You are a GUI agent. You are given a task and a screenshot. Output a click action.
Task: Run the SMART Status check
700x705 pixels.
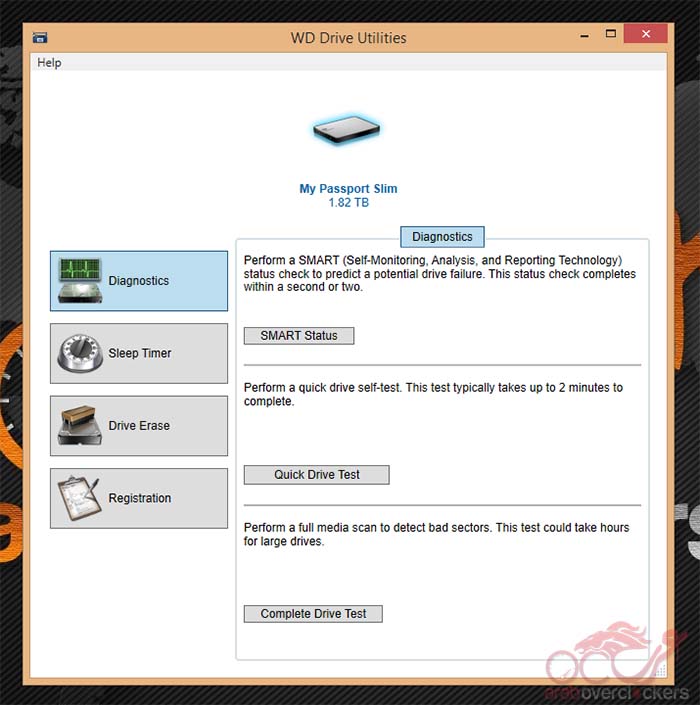[299, 336]
